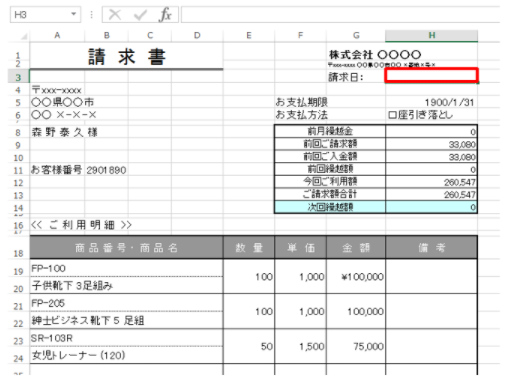This screenshot has width=517, height=380.
Task: Expand the Name Box dropdown arrow
Action: pos(74,14)
